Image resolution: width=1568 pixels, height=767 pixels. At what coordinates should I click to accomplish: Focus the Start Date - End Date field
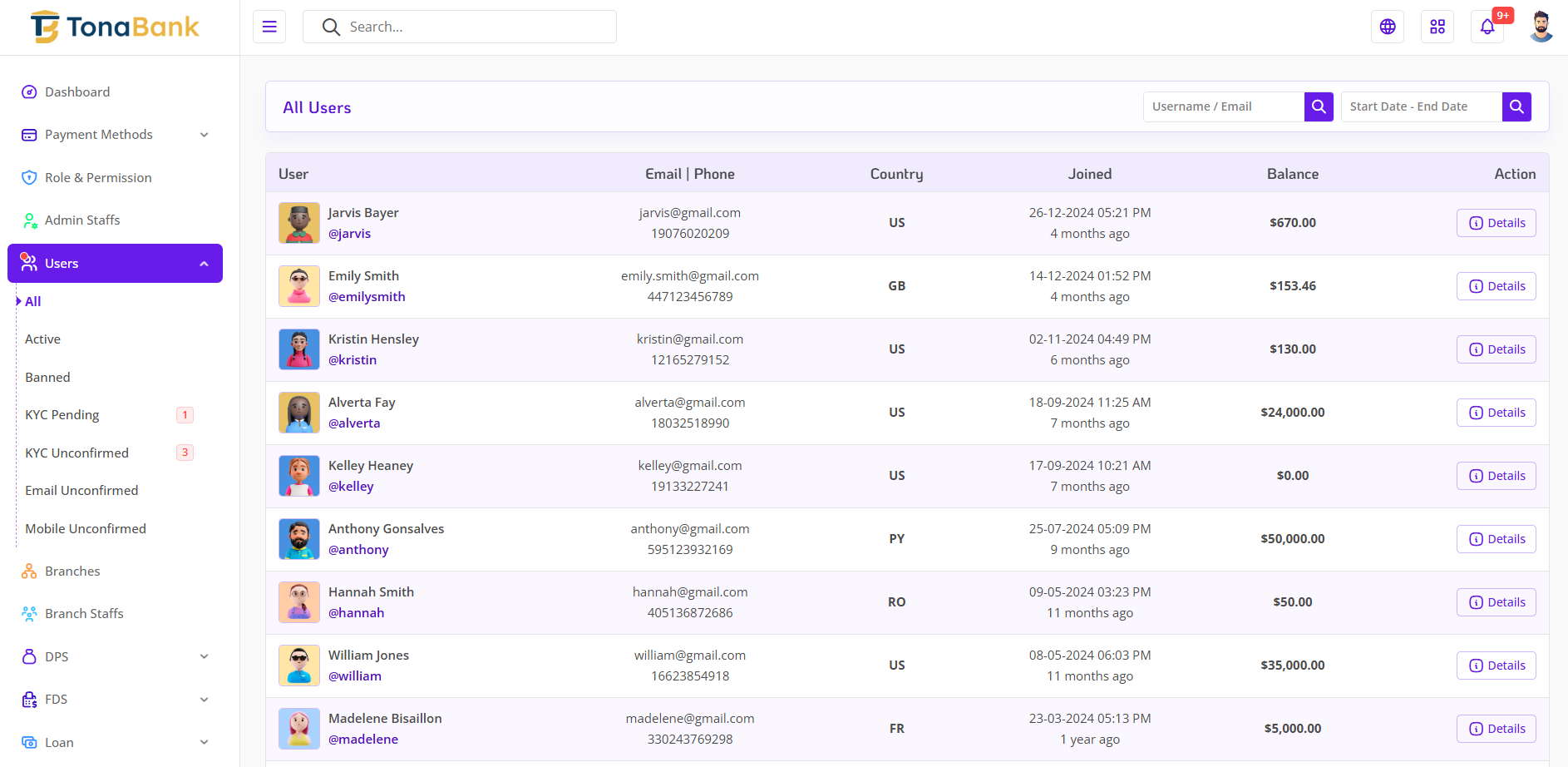(1421, 106)
